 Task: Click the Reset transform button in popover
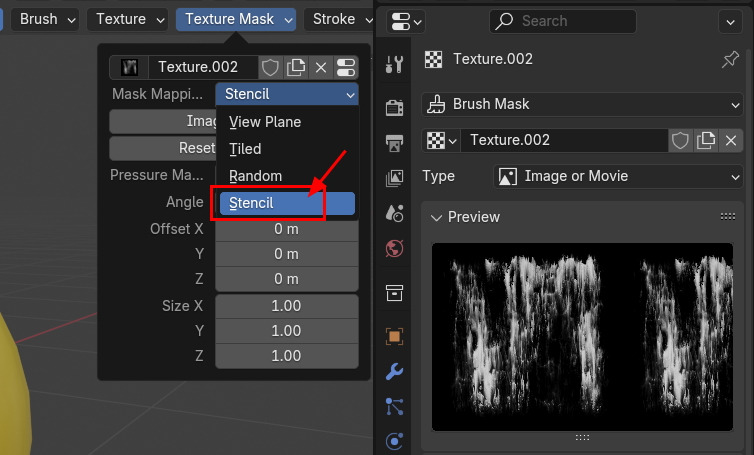163,148
